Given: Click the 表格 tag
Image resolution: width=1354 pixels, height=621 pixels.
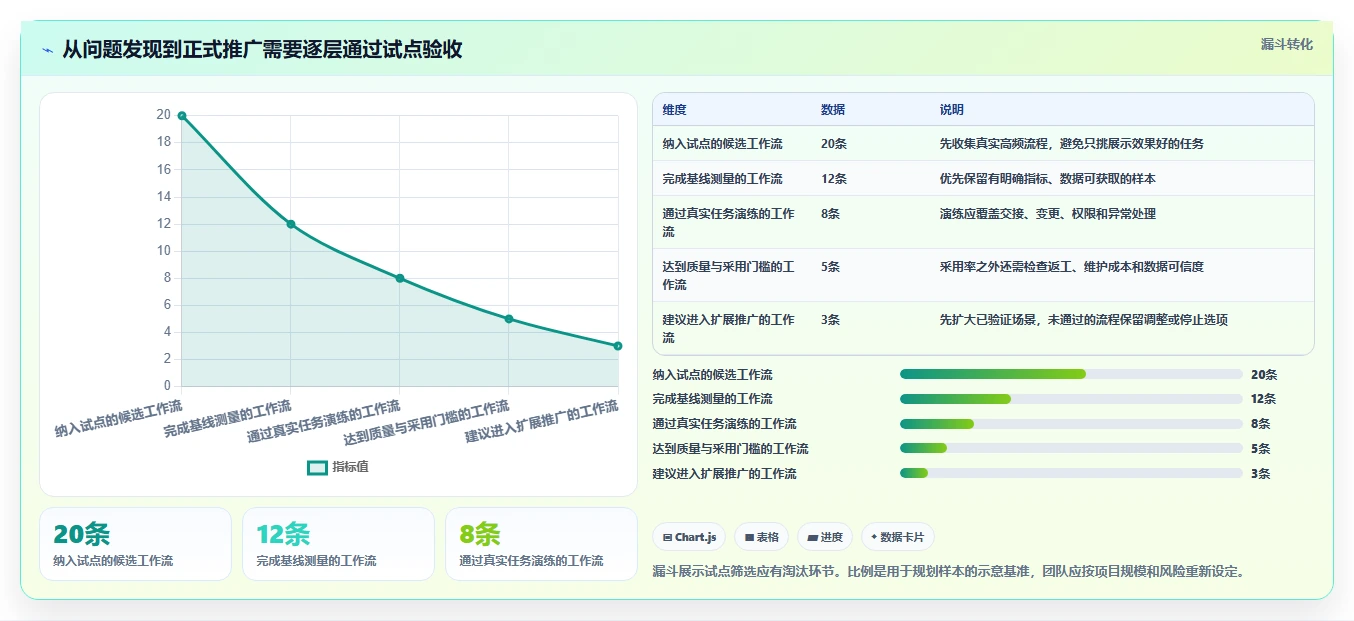Looking at the screenshot, I should click(x=761, y=537).
